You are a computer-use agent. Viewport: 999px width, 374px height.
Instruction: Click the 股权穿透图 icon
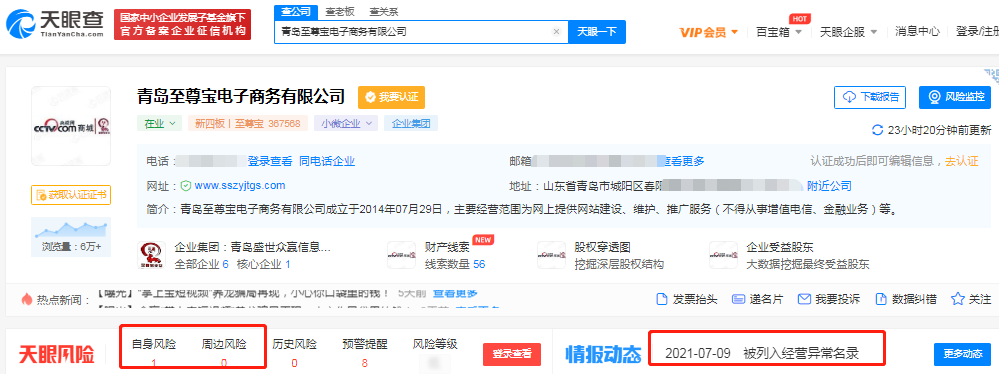point(552,255)
